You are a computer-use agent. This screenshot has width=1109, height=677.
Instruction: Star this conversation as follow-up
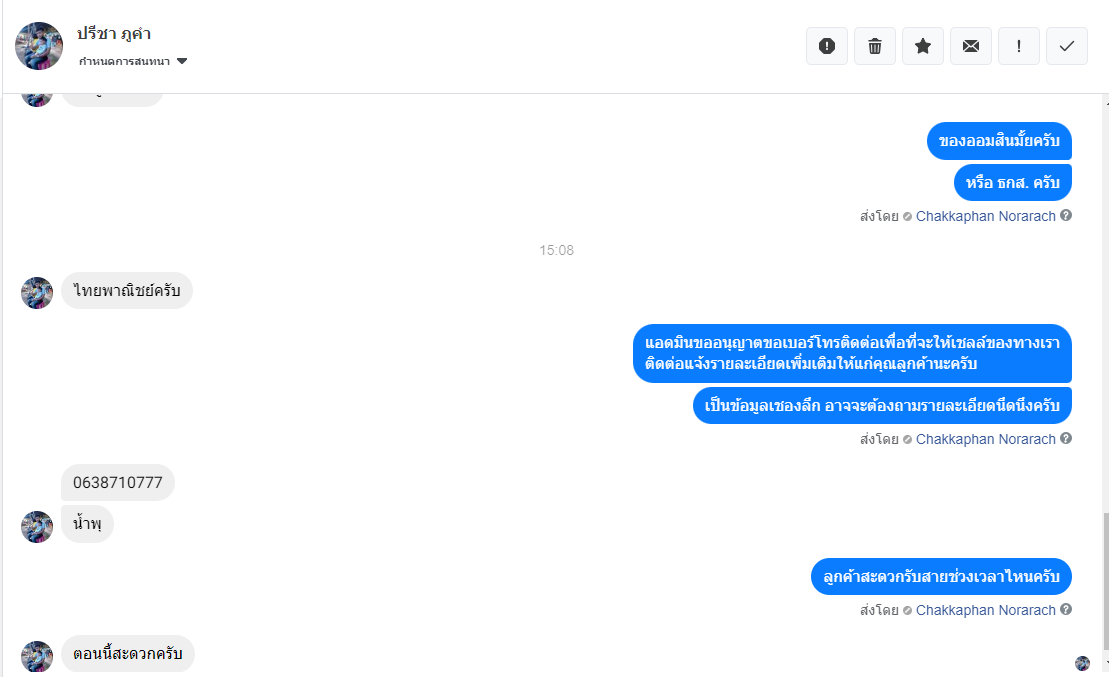[x=923, y=46]
